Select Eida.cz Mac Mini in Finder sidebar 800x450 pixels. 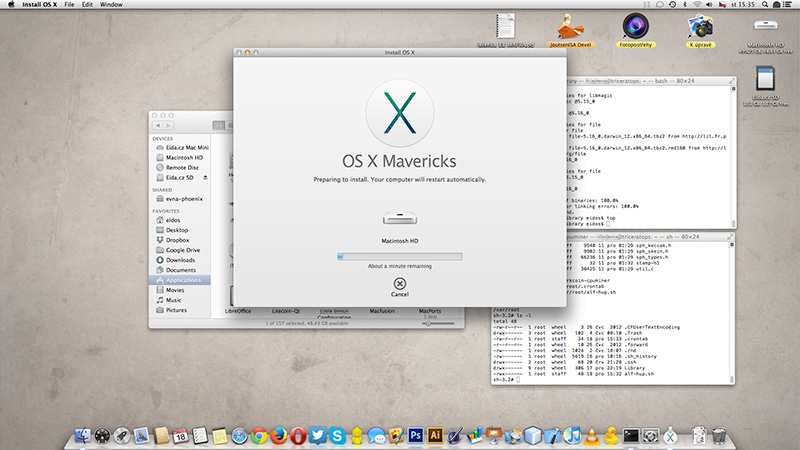click(x=182, y=147)
